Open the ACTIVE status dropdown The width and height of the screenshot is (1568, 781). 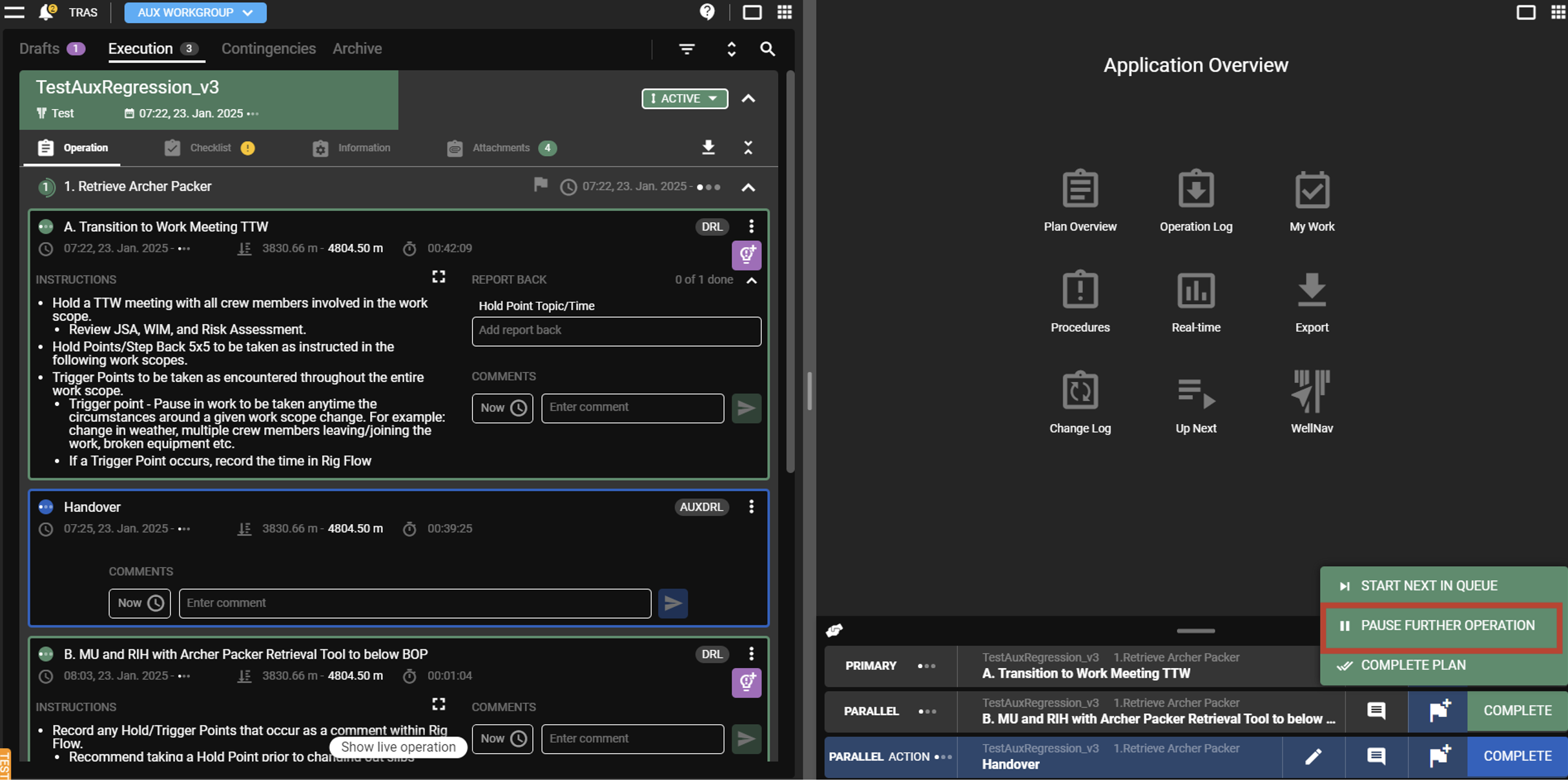point(683,99)
